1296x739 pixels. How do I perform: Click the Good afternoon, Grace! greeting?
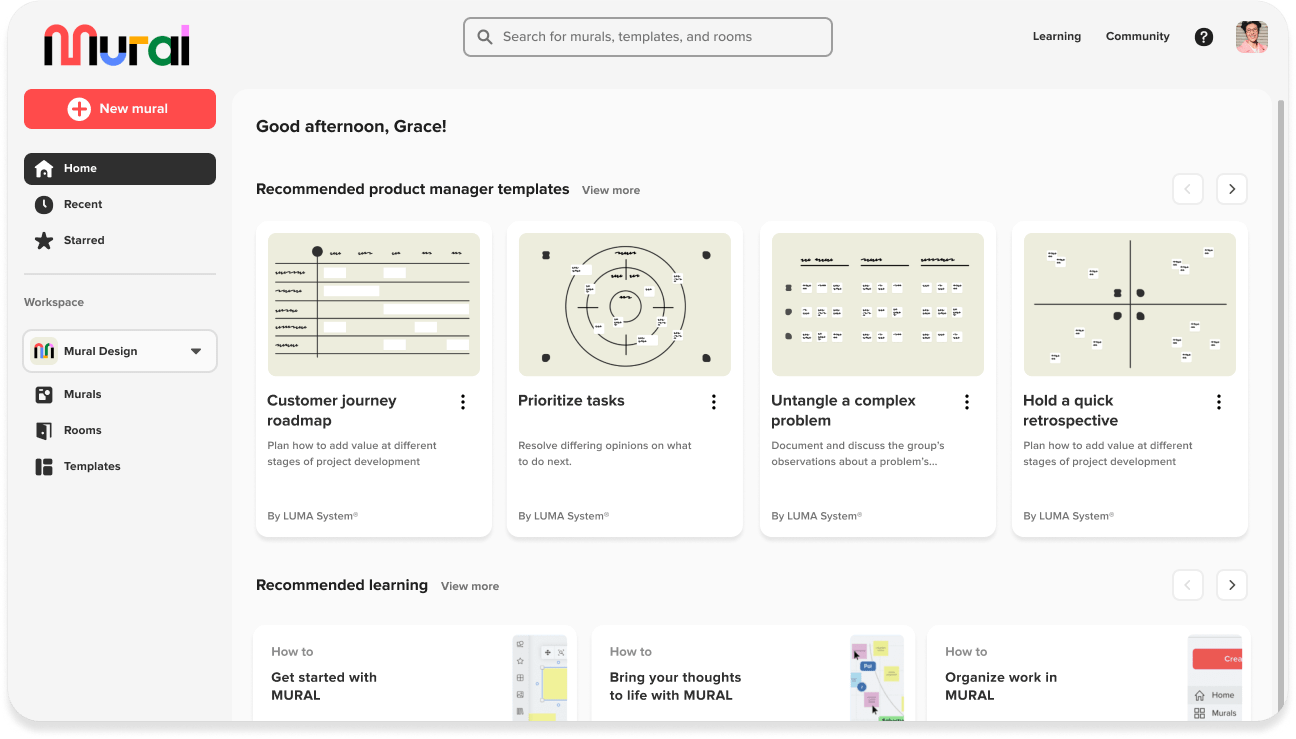[351, 127]
